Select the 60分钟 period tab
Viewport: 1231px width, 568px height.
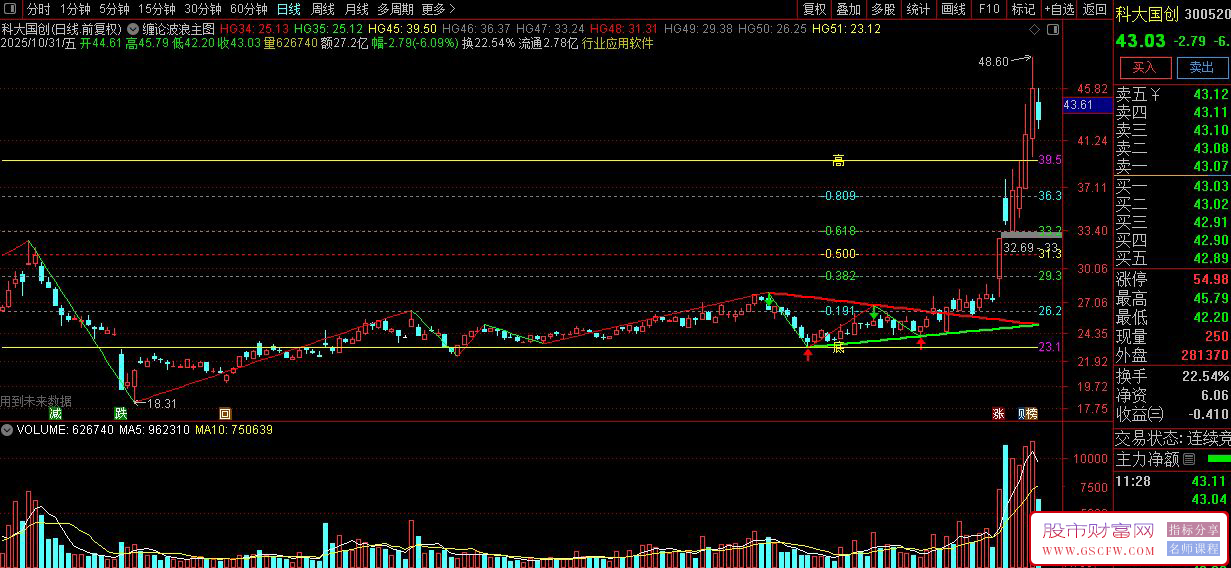pos(248,9)
